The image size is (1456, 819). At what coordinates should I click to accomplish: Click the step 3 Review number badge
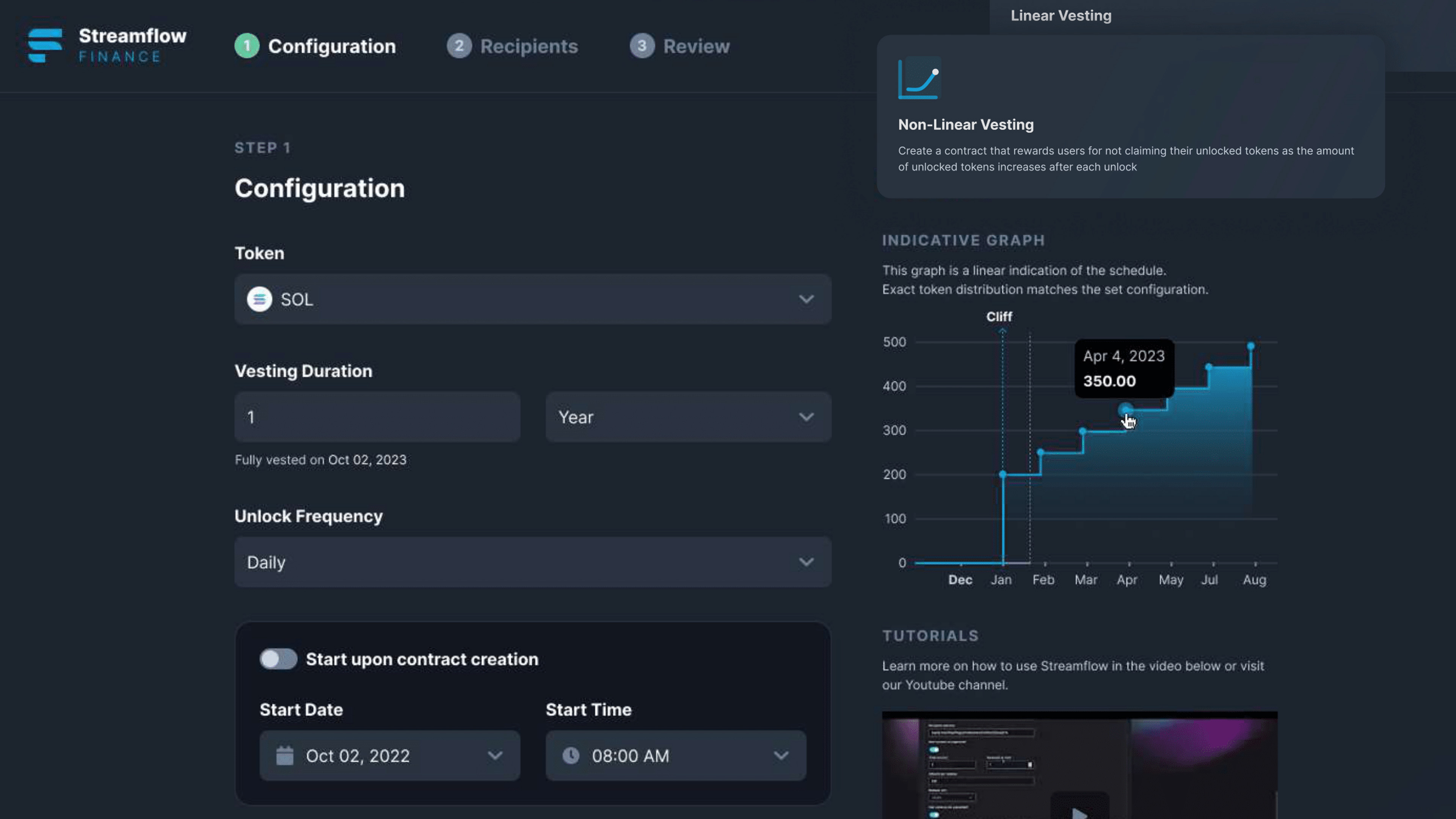642,46
